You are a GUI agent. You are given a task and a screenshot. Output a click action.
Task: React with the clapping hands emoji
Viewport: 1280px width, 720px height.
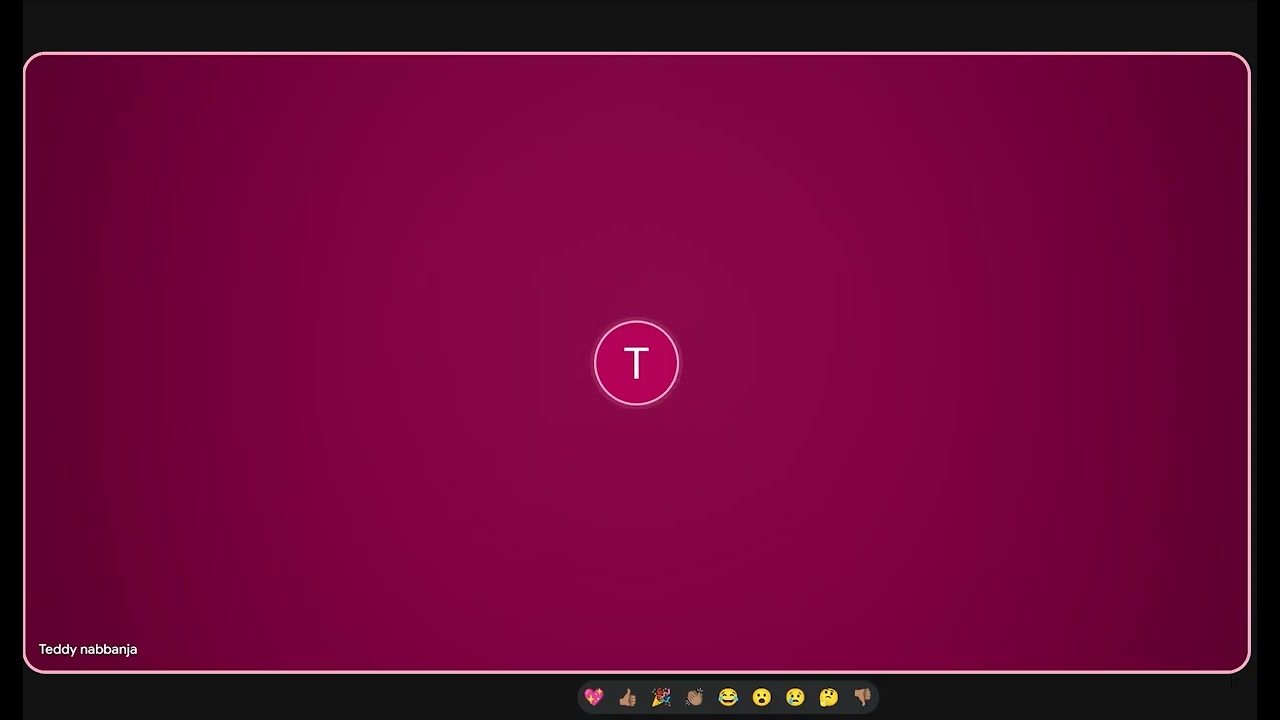pos(695,697)
